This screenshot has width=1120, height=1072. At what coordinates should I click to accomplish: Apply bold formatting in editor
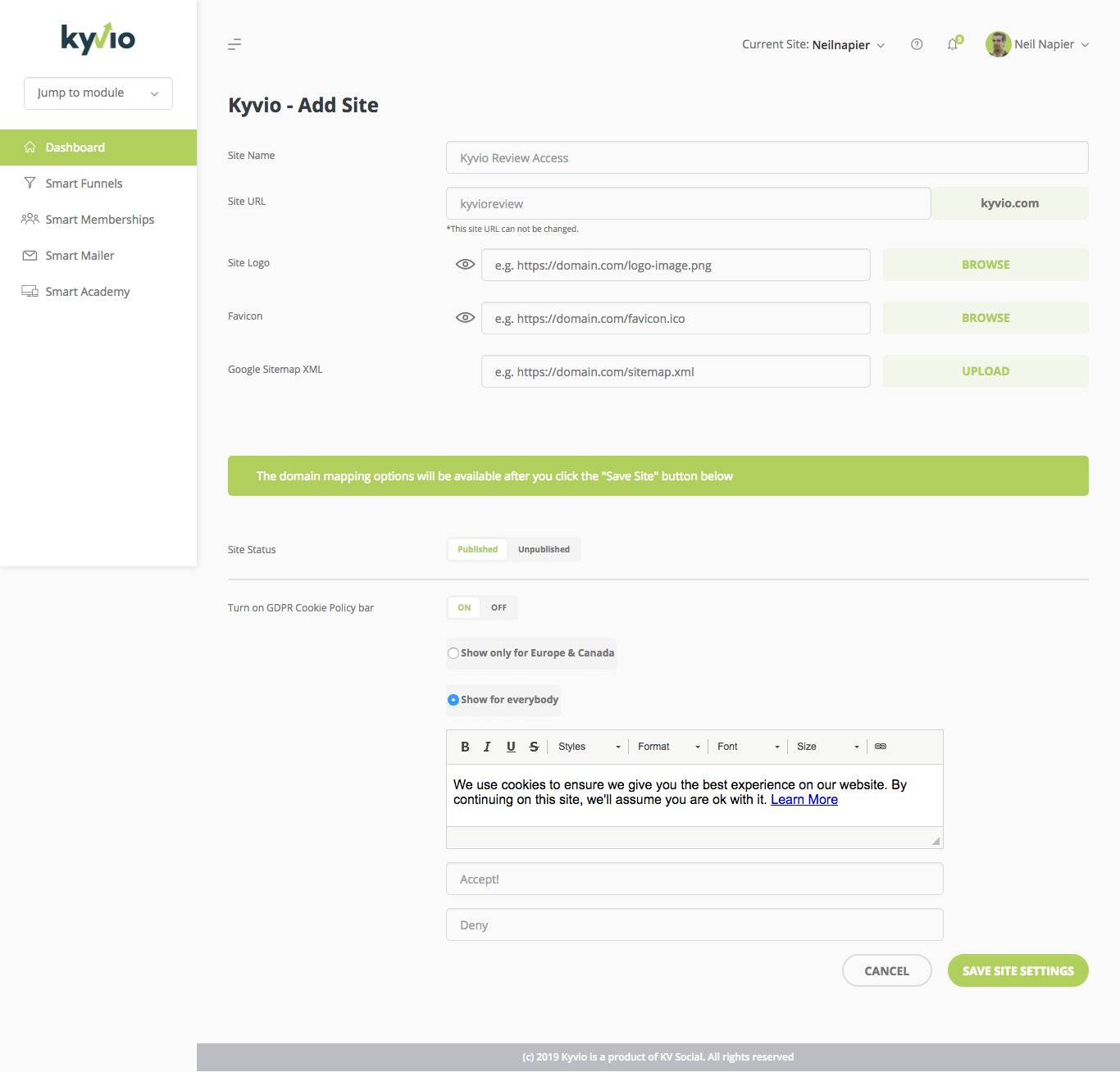tap(465, 747)
